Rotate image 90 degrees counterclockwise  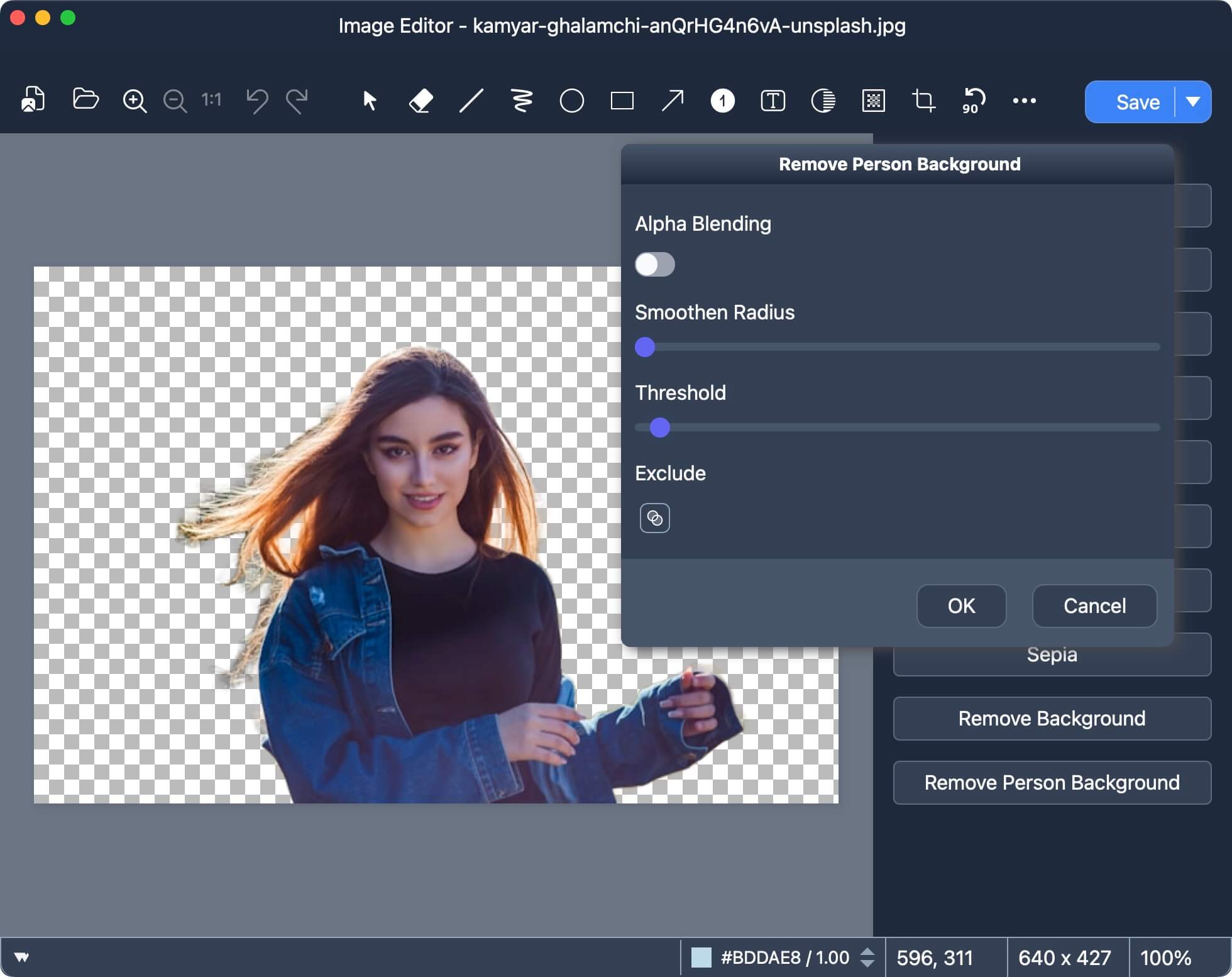click(x=972, y=101)
